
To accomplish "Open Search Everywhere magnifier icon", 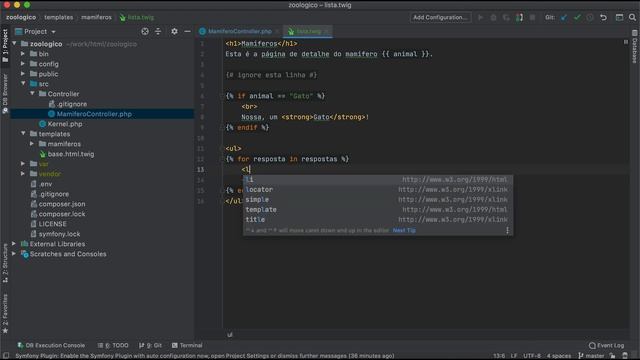I will (x=632, y=18).
